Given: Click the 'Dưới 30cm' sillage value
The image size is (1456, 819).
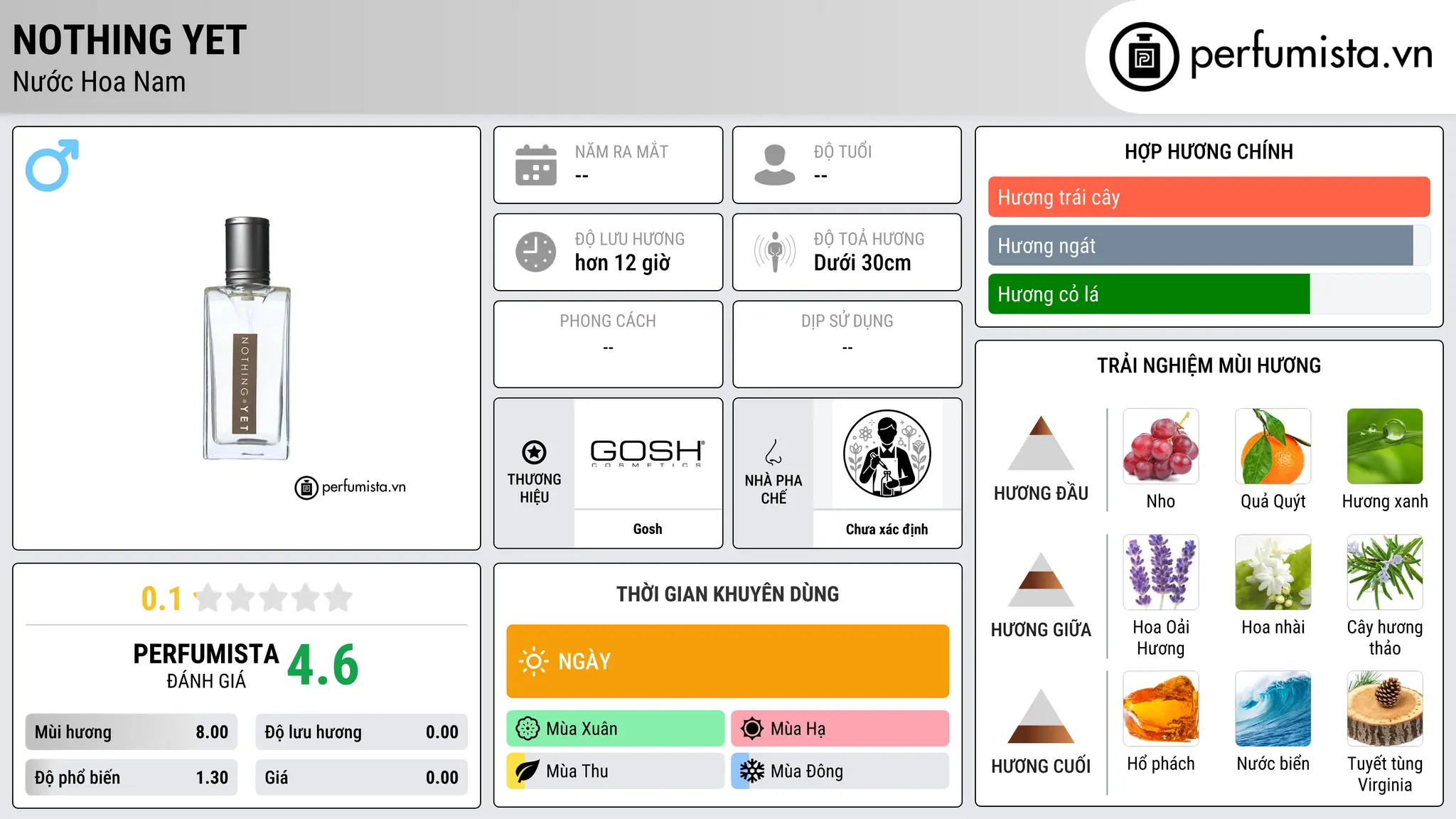Looking at the screenshot, I should click(862, 263).
